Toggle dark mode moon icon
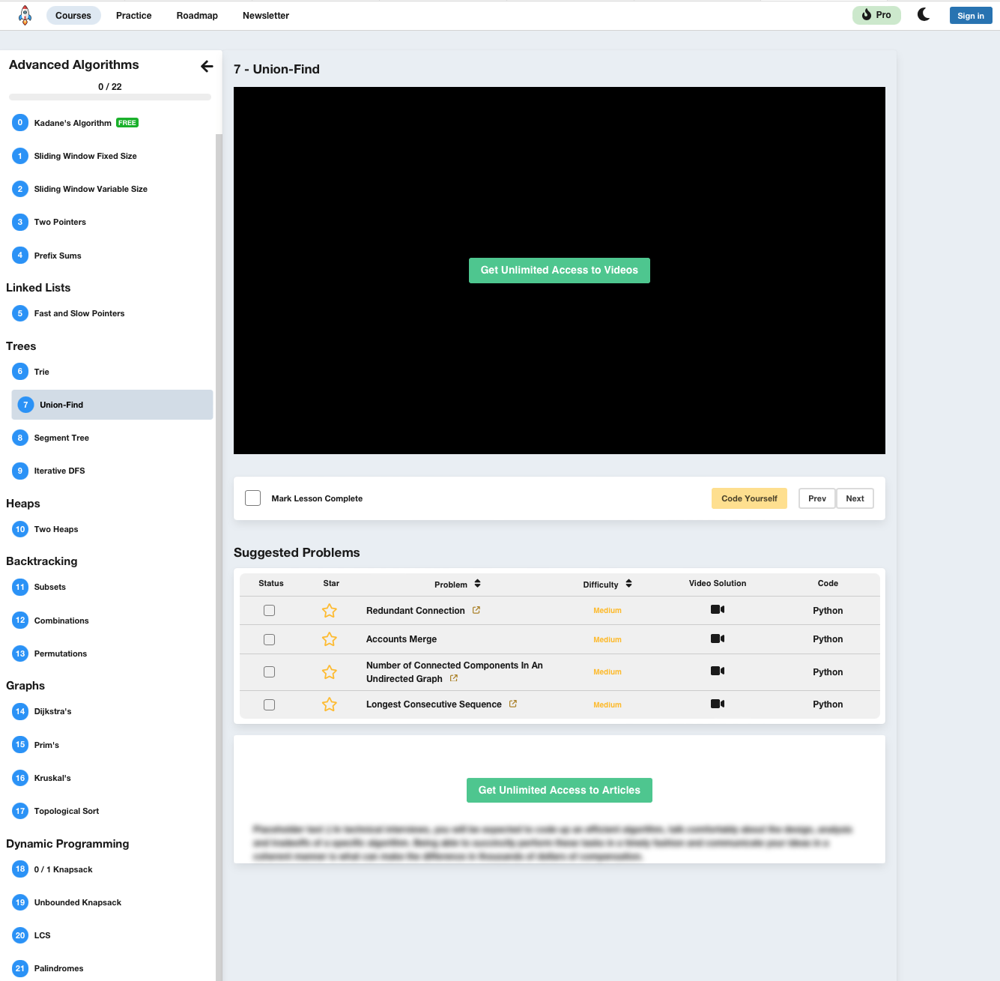Screen dimensions: 1000x981 click(923, 15)
